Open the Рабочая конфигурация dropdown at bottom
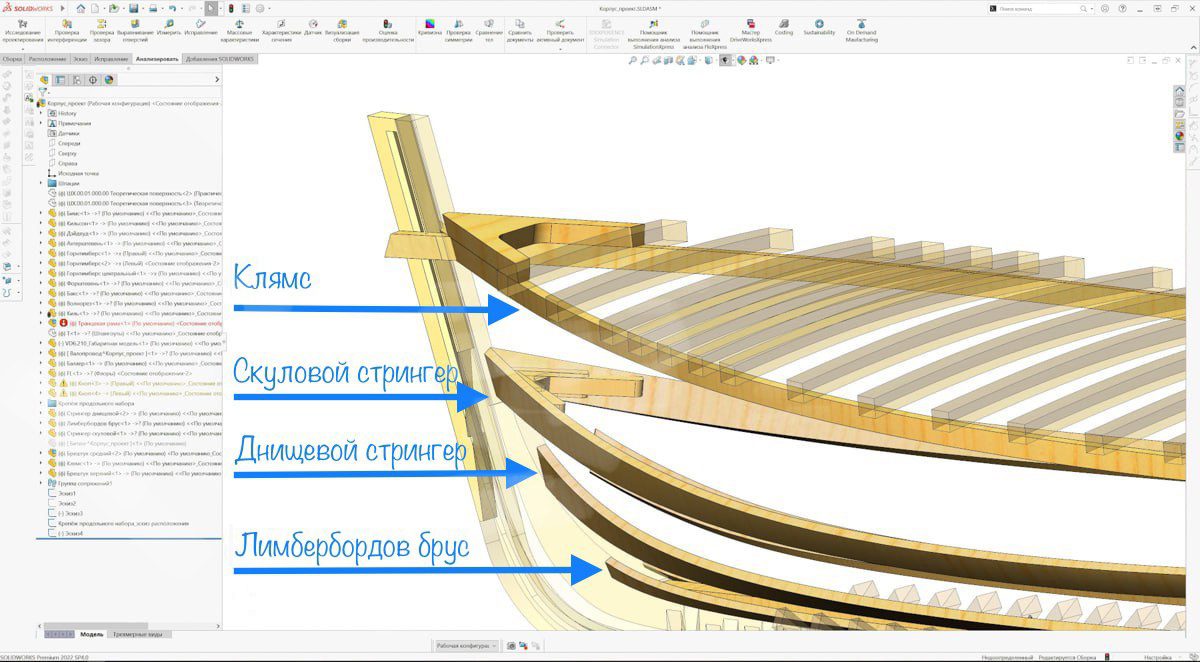Viewport: 1200px width, 662px height. tap(467, 646)
